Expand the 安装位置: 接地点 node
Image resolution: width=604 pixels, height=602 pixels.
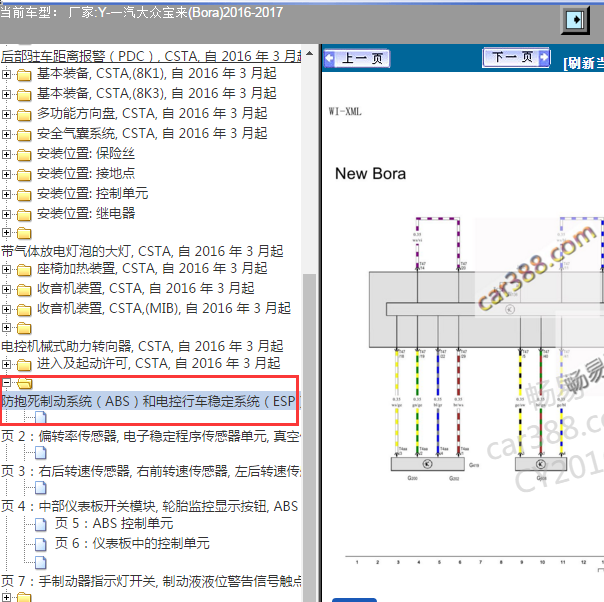(6, 174)
